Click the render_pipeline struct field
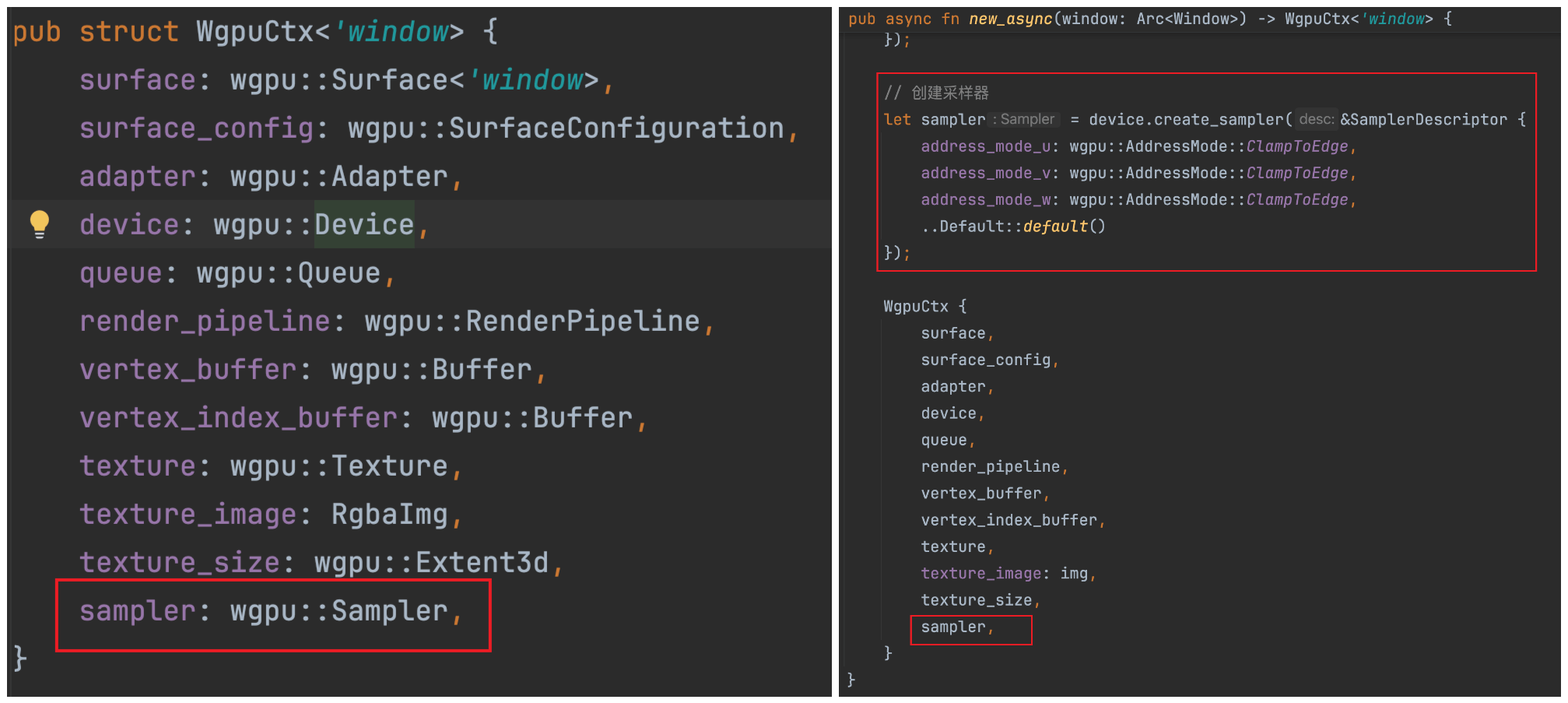Image resolution: width=1568 pixels, height=703 pixels. point(397,322)
